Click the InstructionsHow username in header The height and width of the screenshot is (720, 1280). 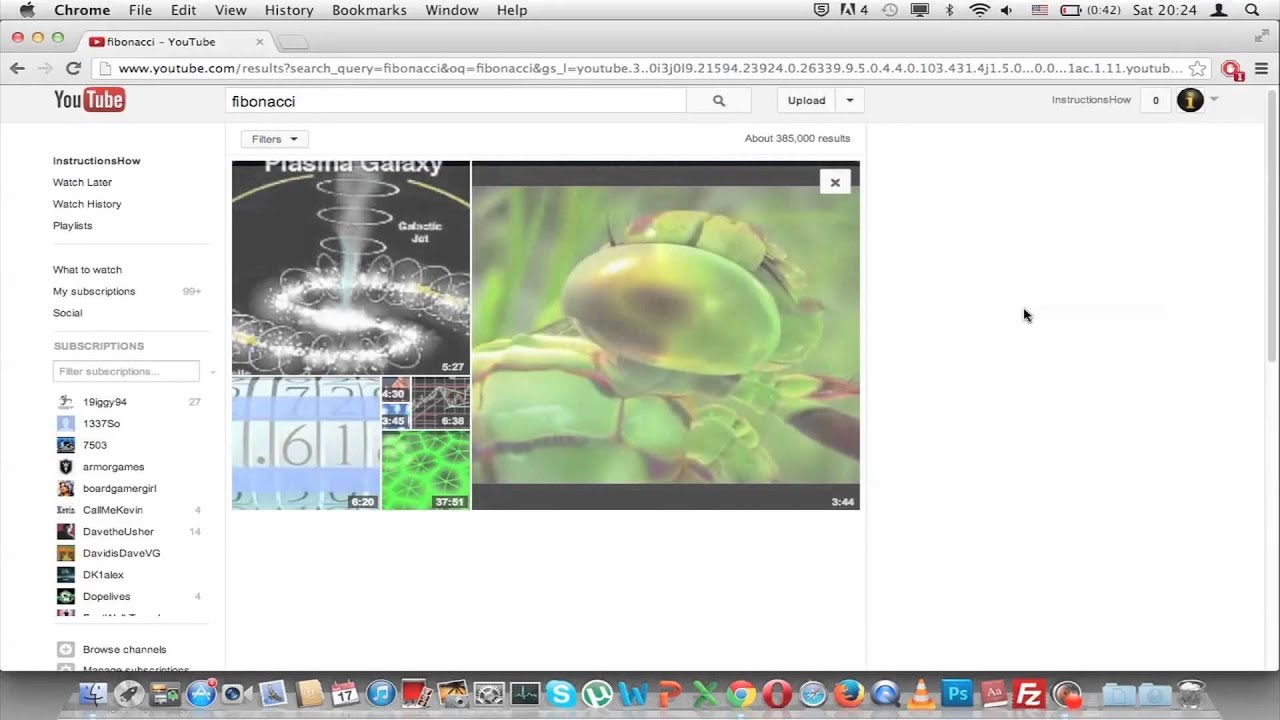[1091, 100]
